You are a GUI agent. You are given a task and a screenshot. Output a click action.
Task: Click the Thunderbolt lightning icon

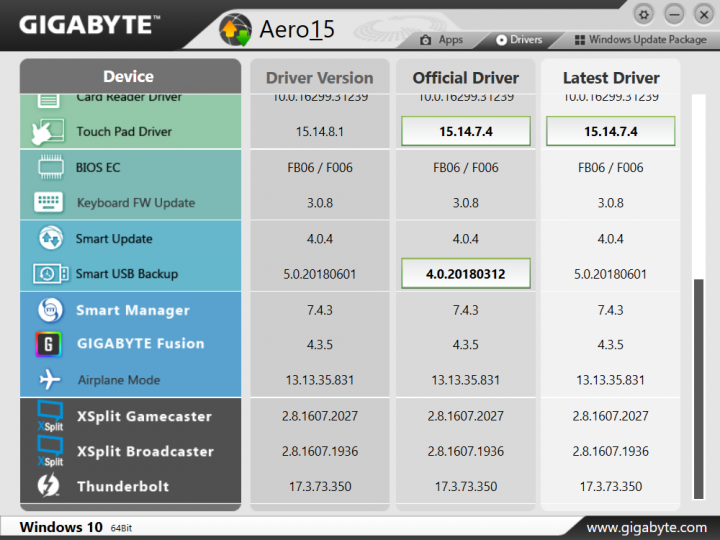click(48, 485)
